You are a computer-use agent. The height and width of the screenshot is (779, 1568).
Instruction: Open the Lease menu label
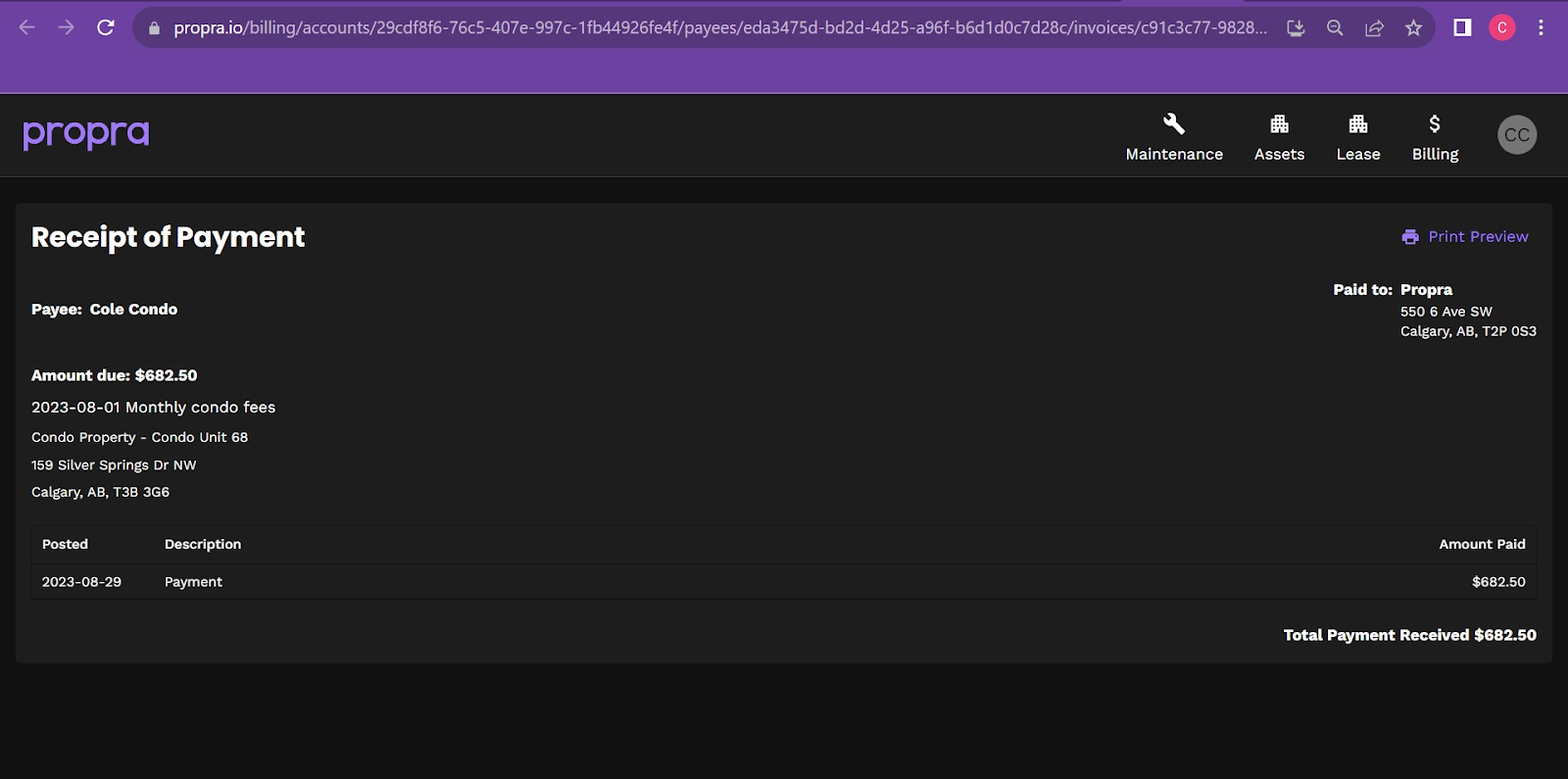pos(1358,154)
